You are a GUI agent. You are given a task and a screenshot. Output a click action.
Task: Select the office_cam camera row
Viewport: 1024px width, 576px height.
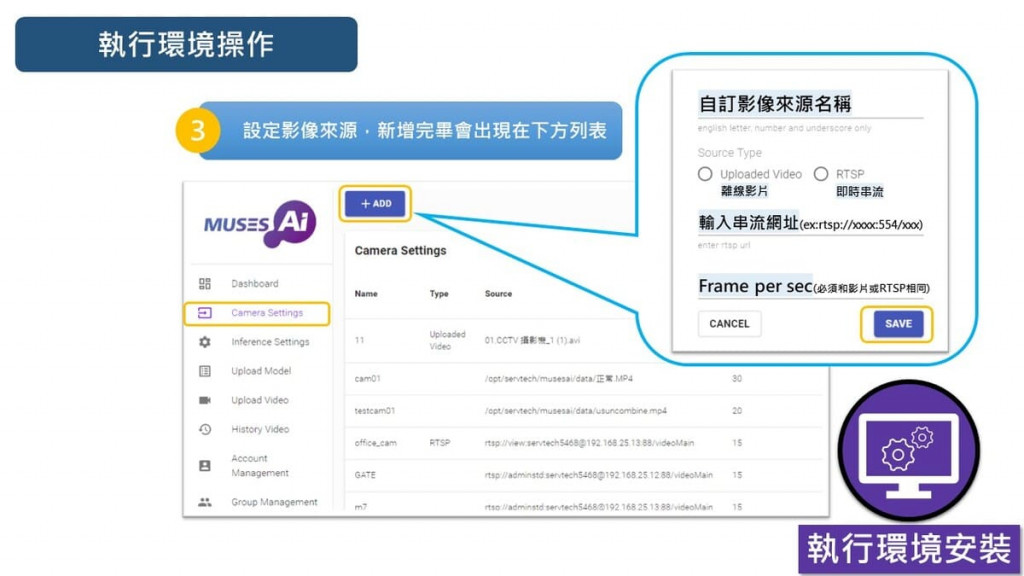coord(583,443)
